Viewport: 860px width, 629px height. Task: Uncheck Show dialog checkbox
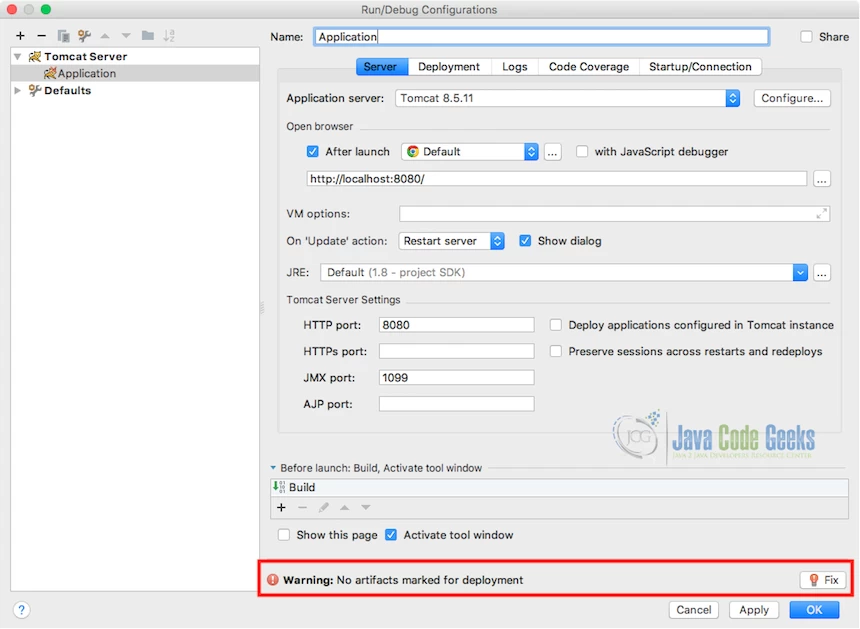tap(525, 241)
